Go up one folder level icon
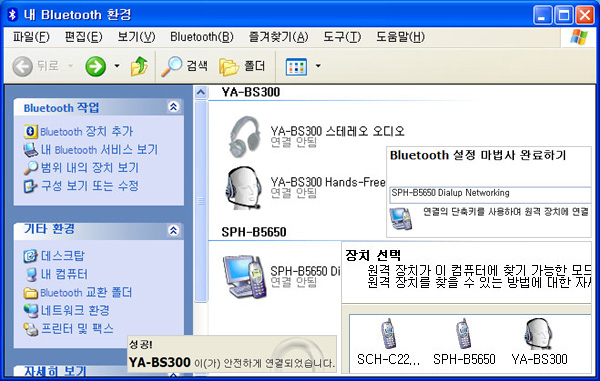Viewport: 600px width, 381px height. point(139,66)
